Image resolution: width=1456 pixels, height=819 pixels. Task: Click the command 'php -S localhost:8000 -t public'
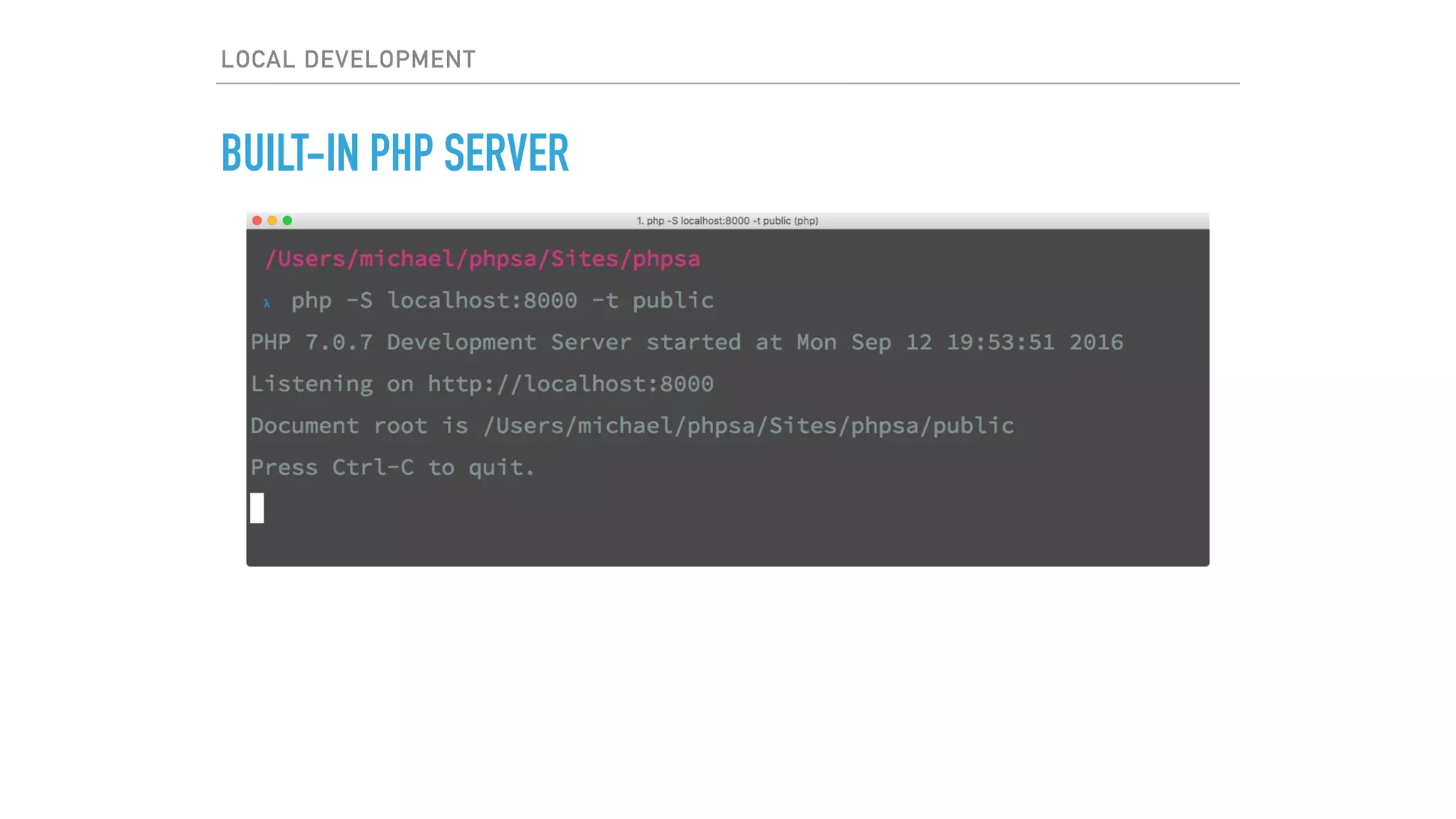click(x=503, y=301)
